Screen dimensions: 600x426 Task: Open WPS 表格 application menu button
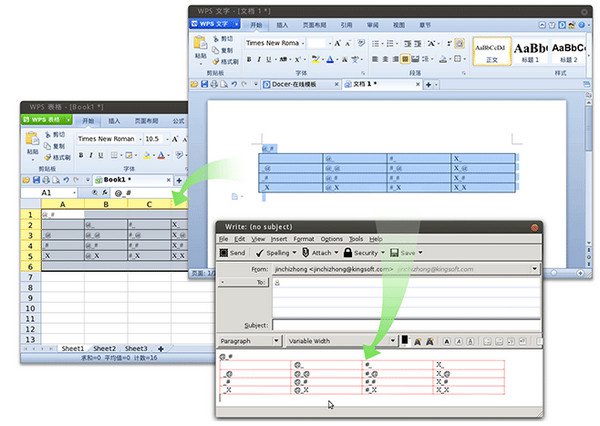pos(46,120)
